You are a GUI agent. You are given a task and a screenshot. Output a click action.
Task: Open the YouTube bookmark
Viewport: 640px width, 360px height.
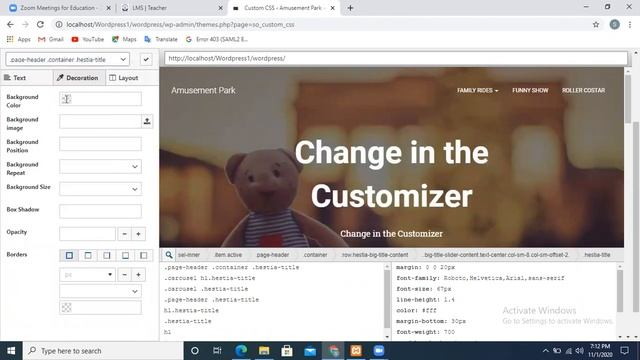coord(88,39)
